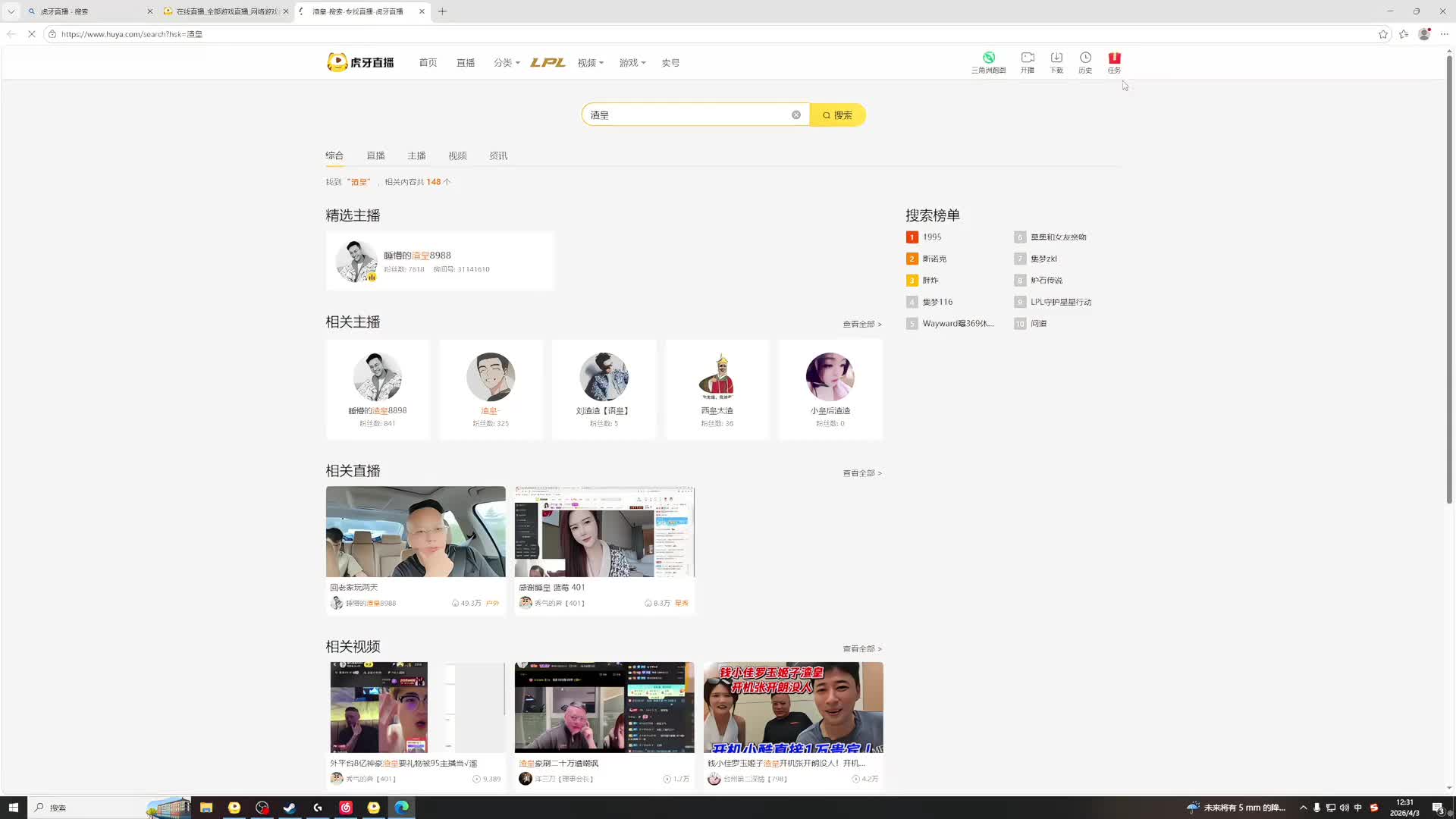Open 刘渣渣 streamer avatar card
Screen dimensions: 1456x819
(x=604, y=377)
